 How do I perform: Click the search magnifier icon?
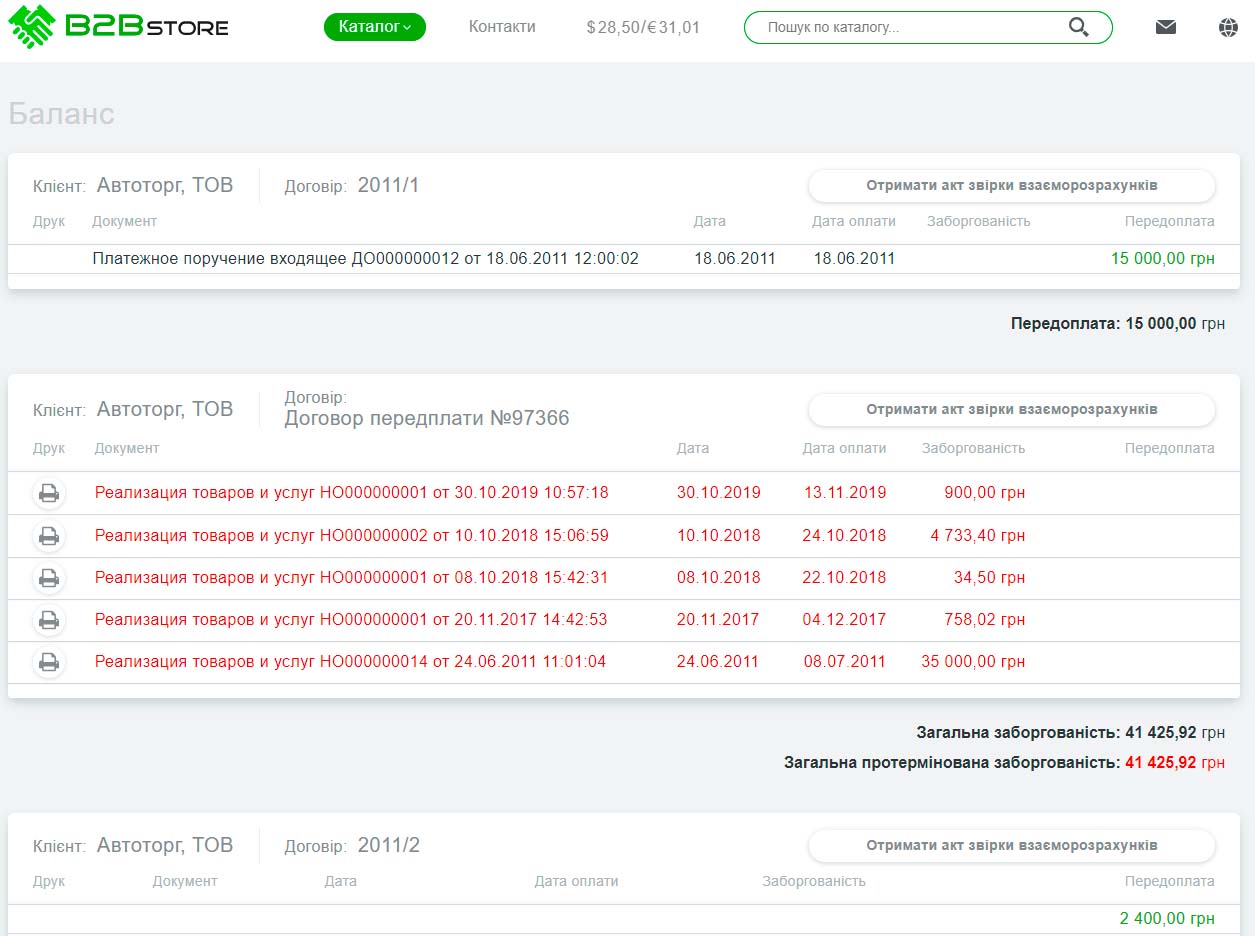pos(1078,28)
